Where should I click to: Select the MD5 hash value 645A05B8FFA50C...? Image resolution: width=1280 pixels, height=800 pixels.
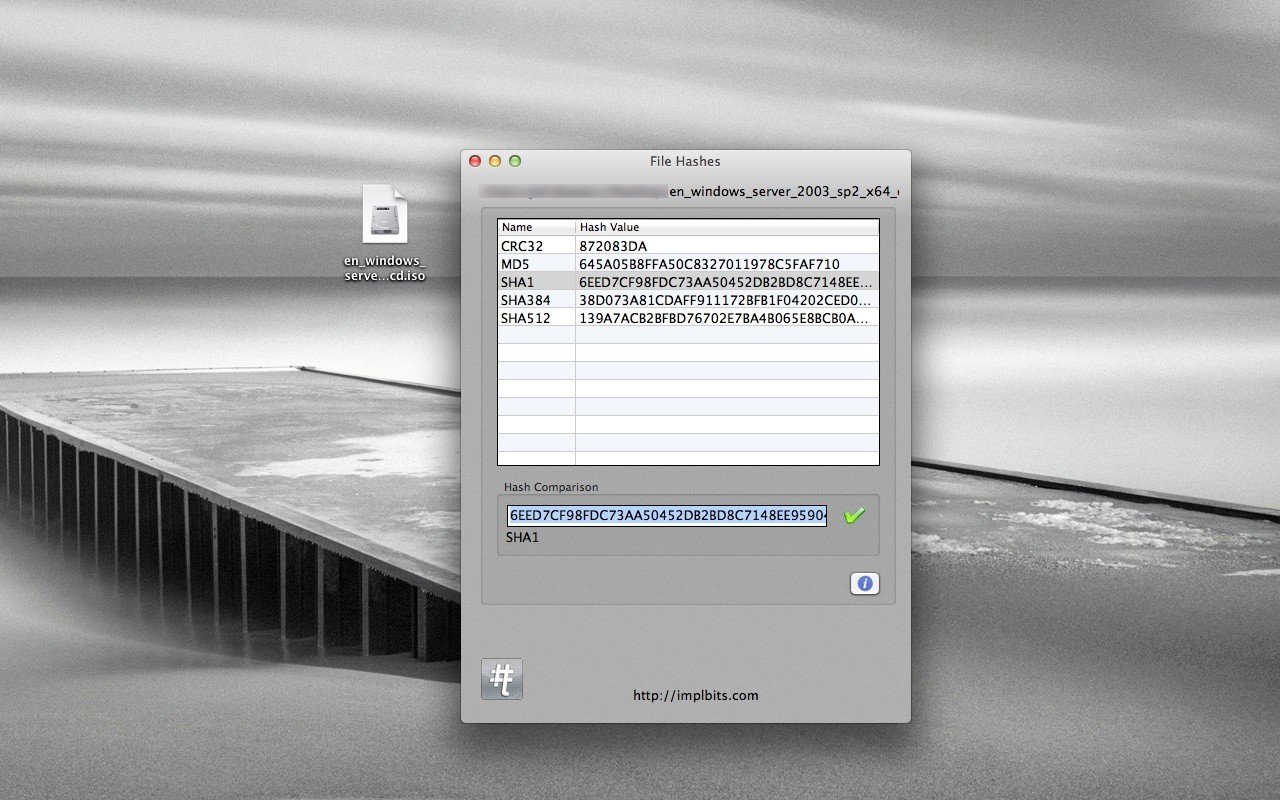(x=709, y=264)
